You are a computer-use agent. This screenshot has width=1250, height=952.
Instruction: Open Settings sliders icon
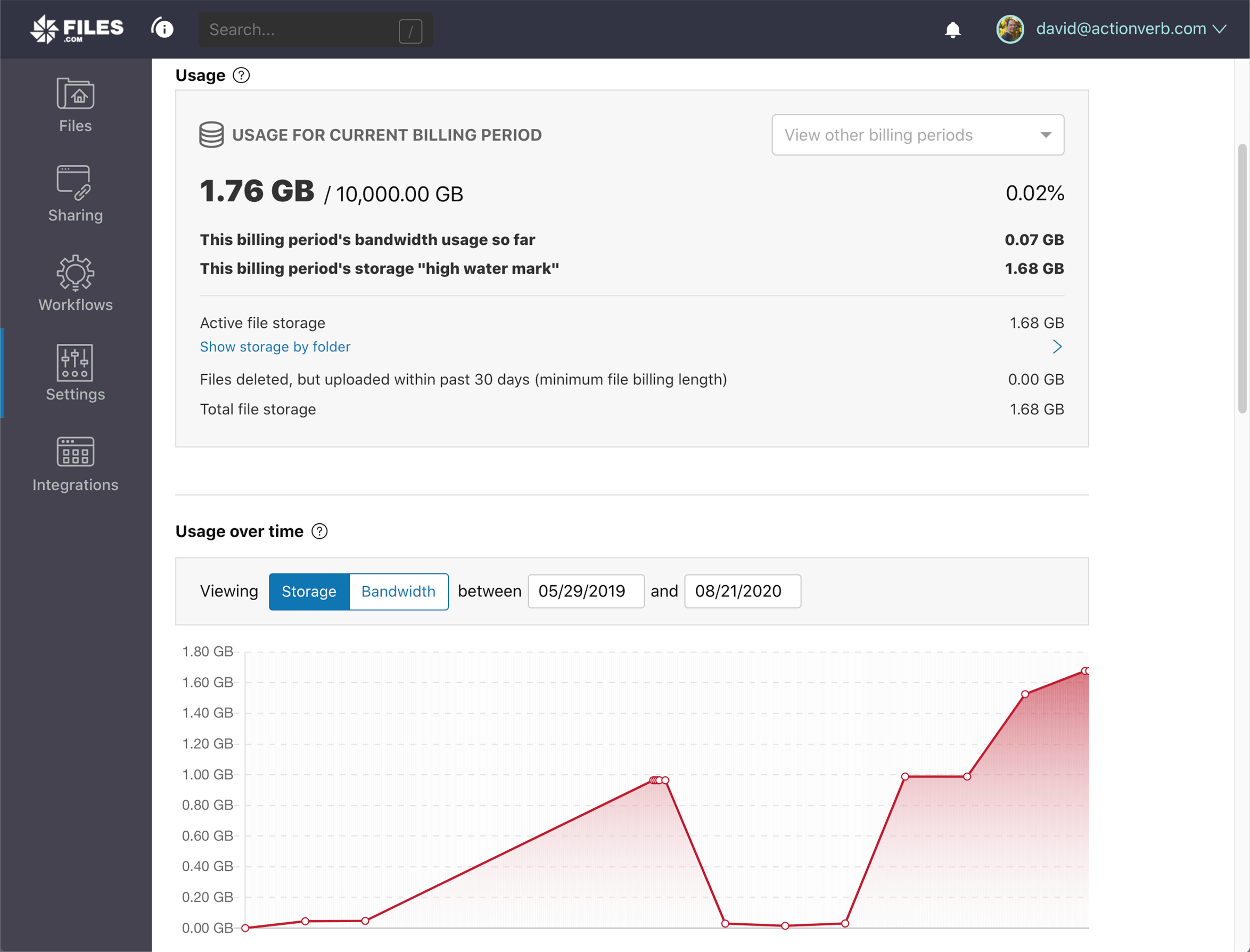click(75, 363)
